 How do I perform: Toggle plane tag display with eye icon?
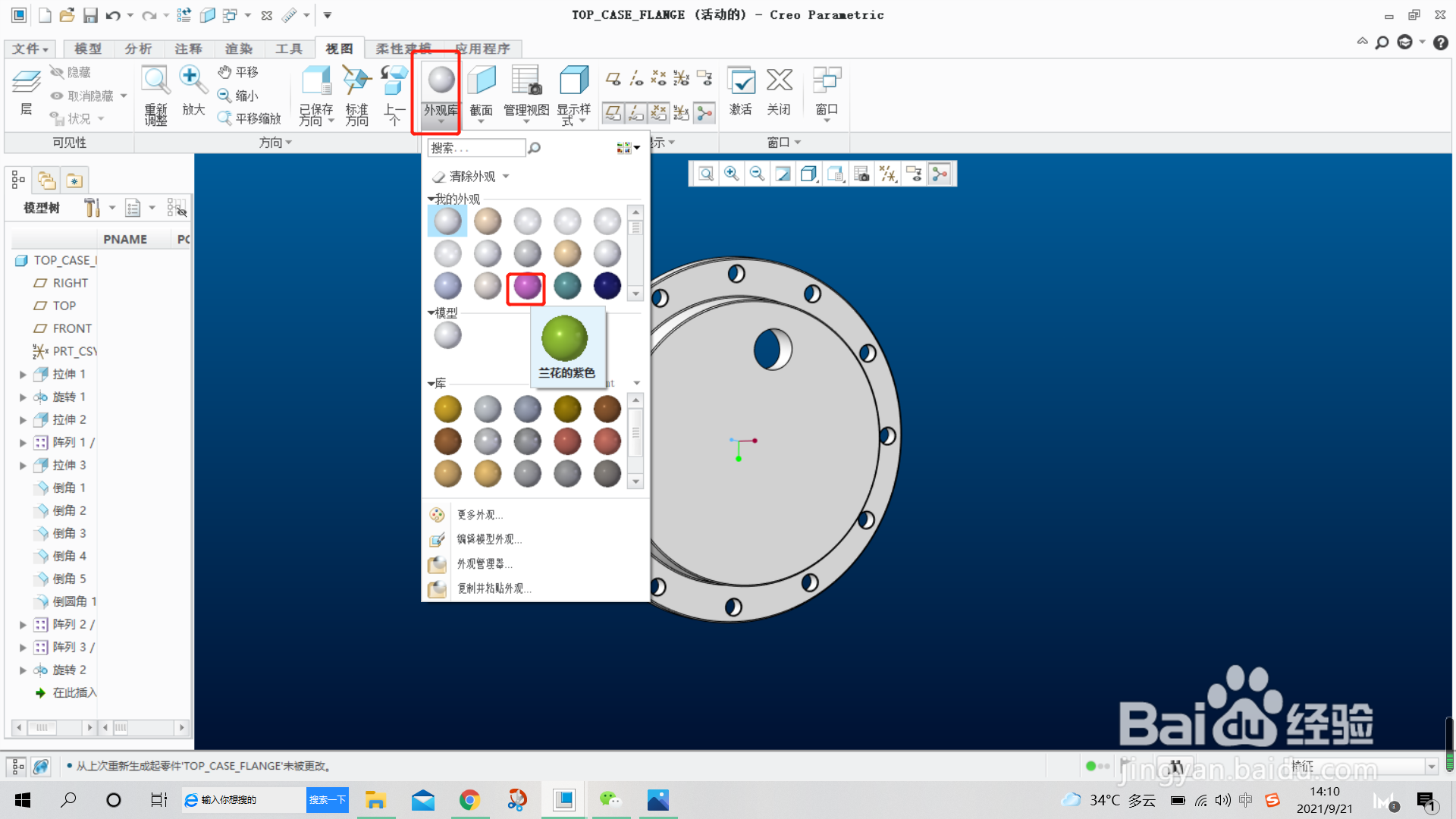613,78
